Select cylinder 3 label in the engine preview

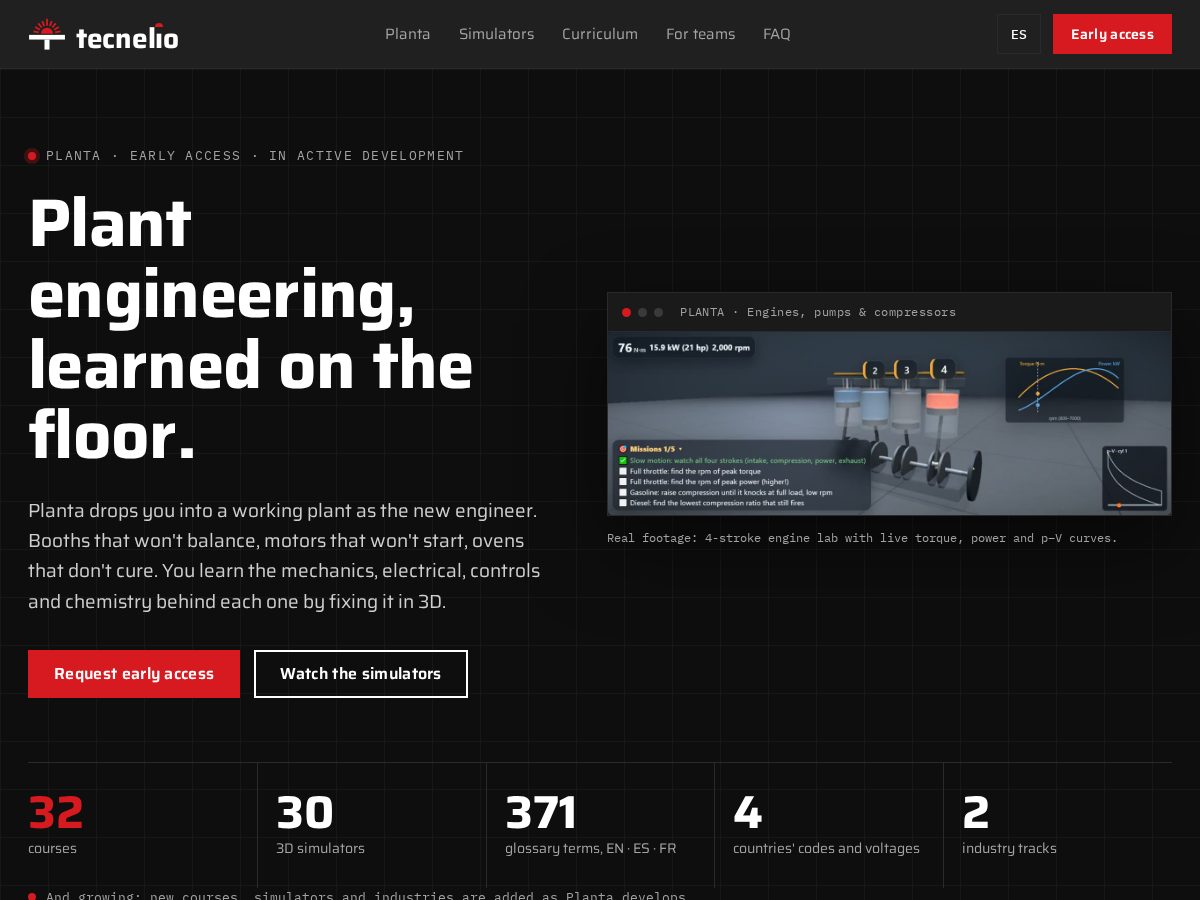tap(907, 370)
